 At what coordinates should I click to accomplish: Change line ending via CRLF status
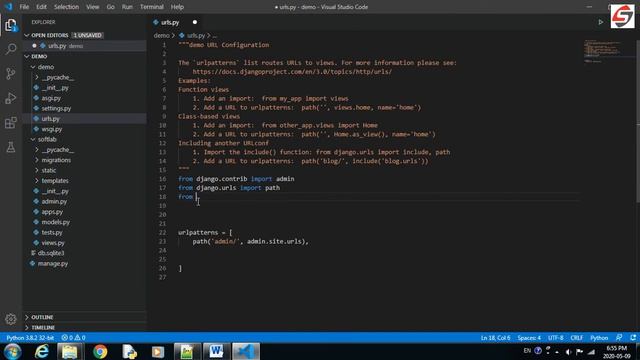coord(576,338)
